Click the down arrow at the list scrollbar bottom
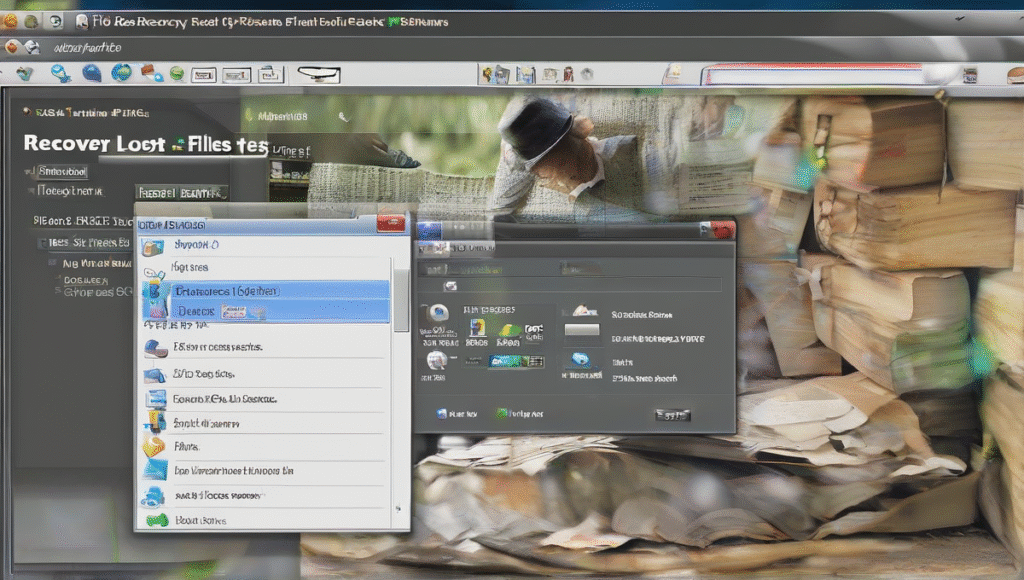Screen dimensions: 1024x580 [400, 508]
